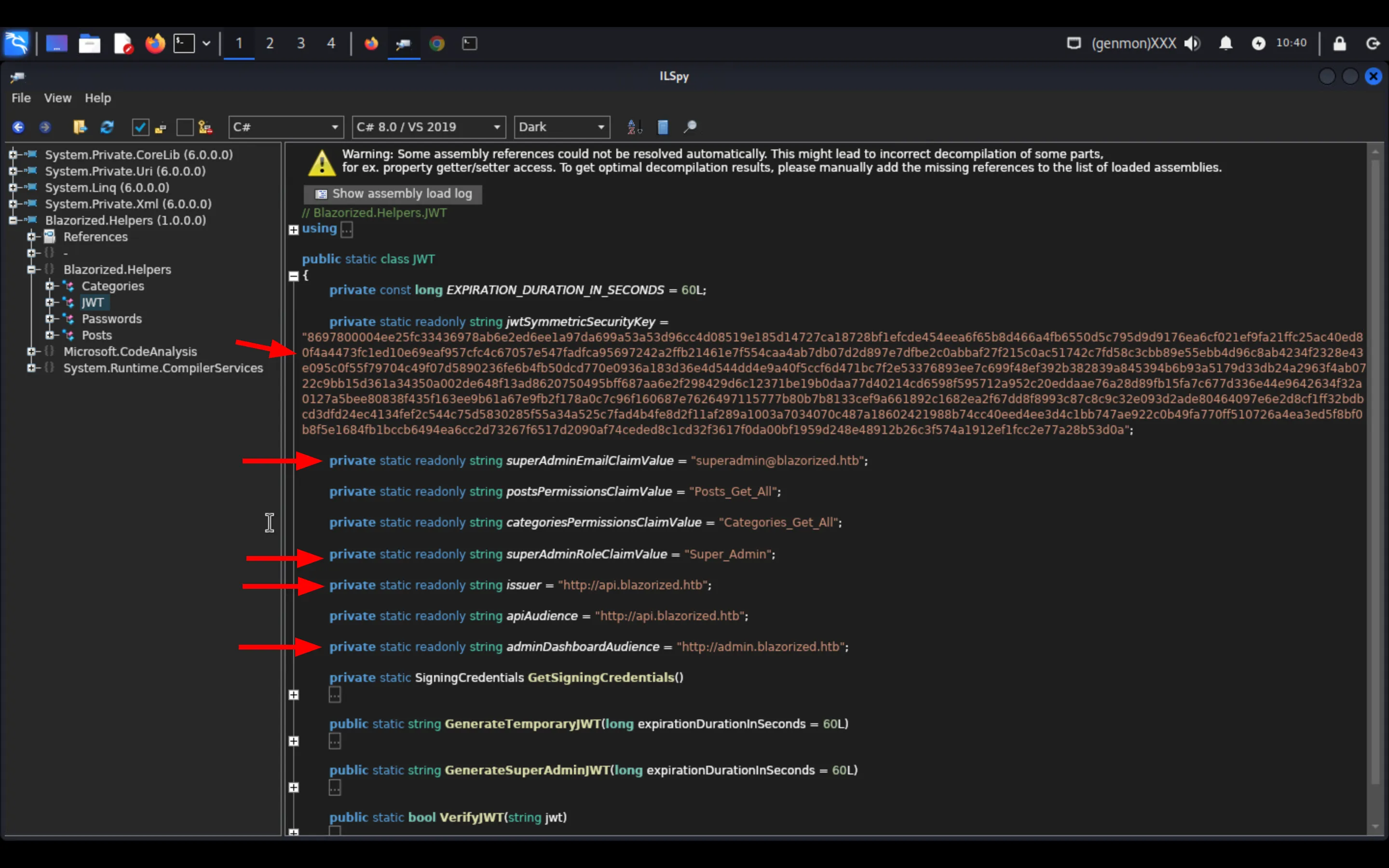1389x868 pixels.
Task: Open an assembly file from the toolbar
Action: (80, 127)
